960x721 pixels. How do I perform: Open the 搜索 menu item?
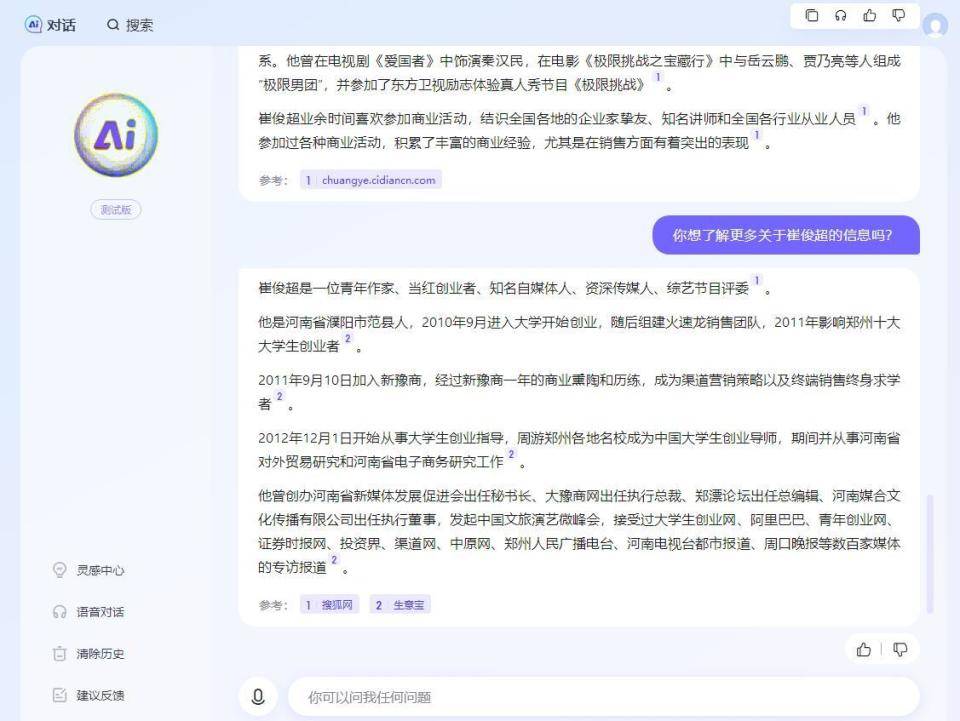(131, 25)
